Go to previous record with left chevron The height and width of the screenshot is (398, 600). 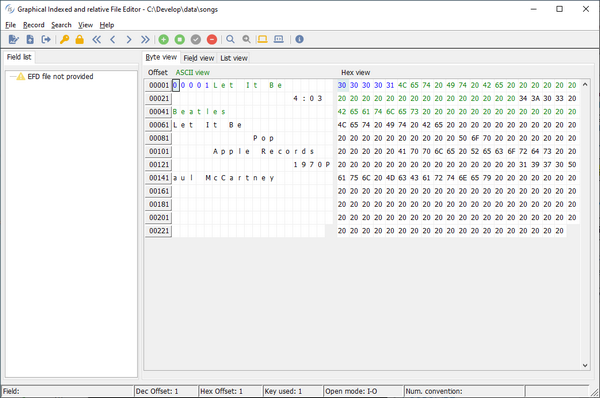click(x=112, y=39)
